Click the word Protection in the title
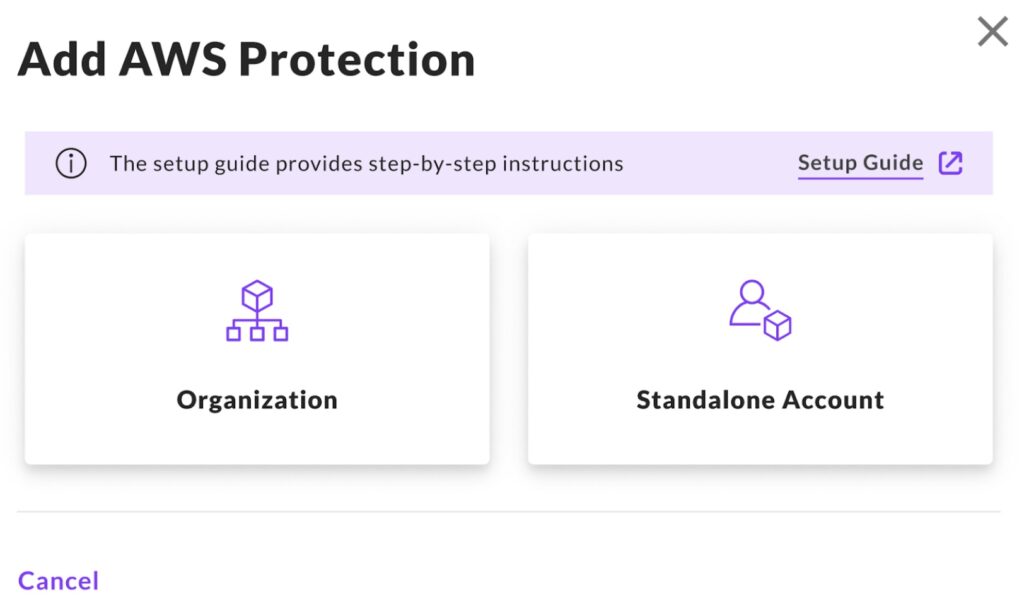This screenshot has height=612, width=1024. pos(356,61)
